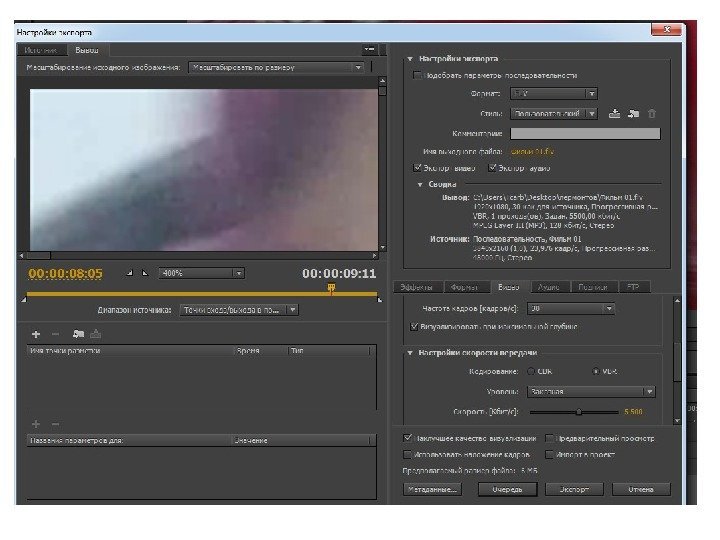Click the timeline out-point triangle handle

coord(379,300)
